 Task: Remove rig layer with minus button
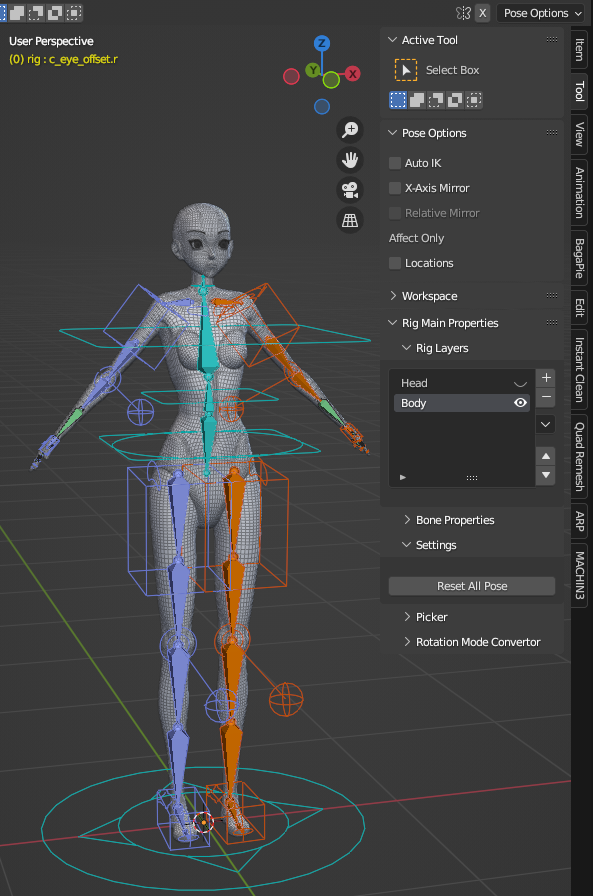tap(546, 397)
